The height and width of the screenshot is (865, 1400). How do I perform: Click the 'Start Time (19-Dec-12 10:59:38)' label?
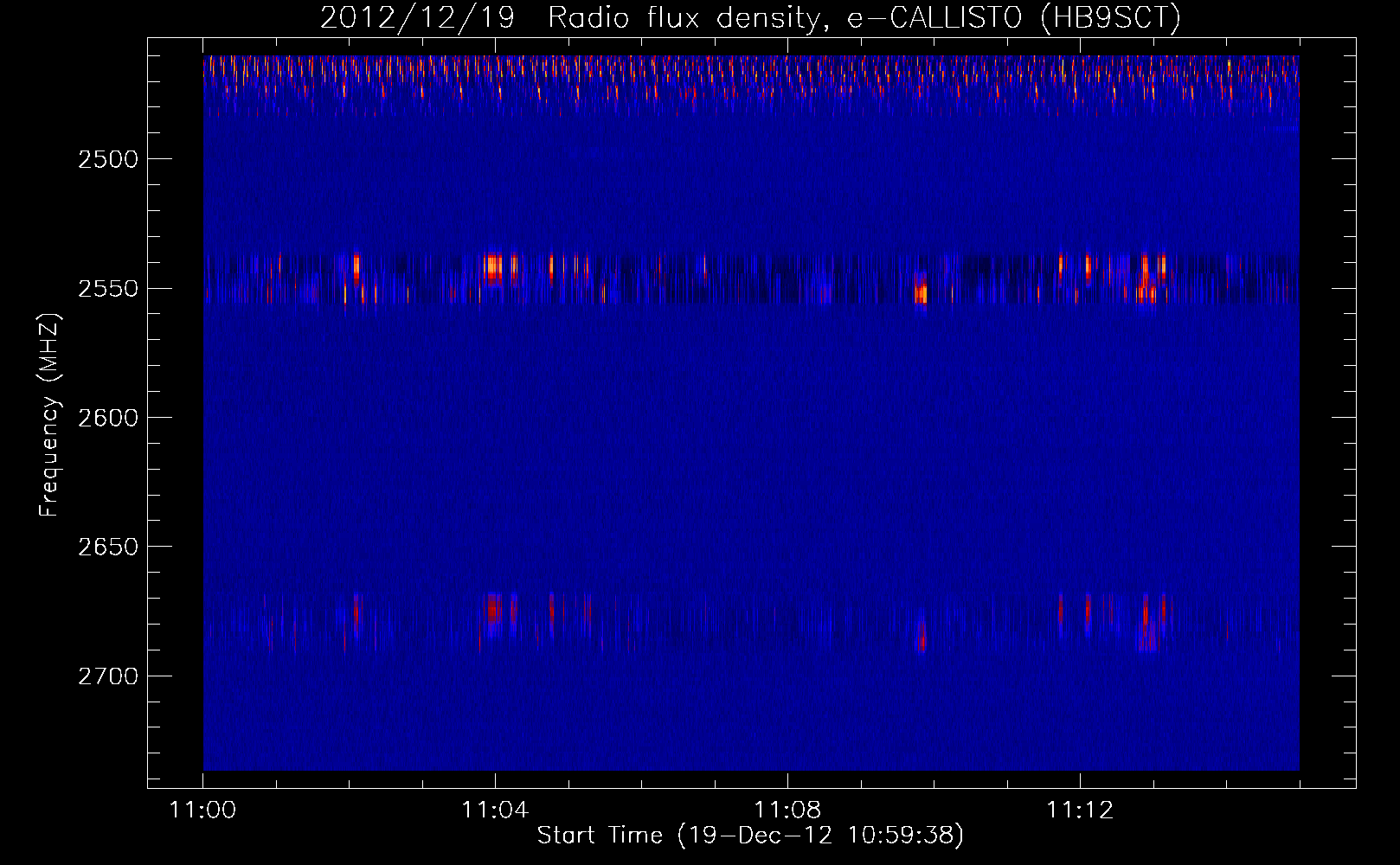[x=750, y=836]
